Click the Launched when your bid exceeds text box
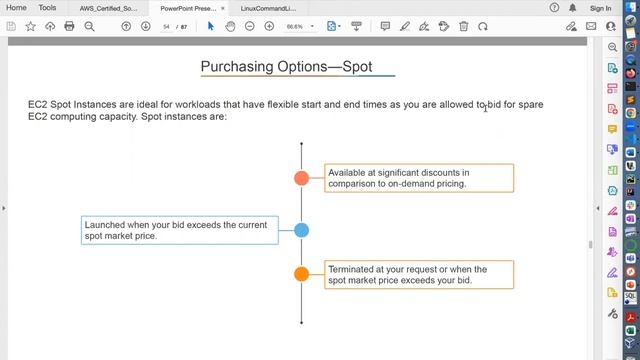Screen dimensions: 640x360 [180, 230]
